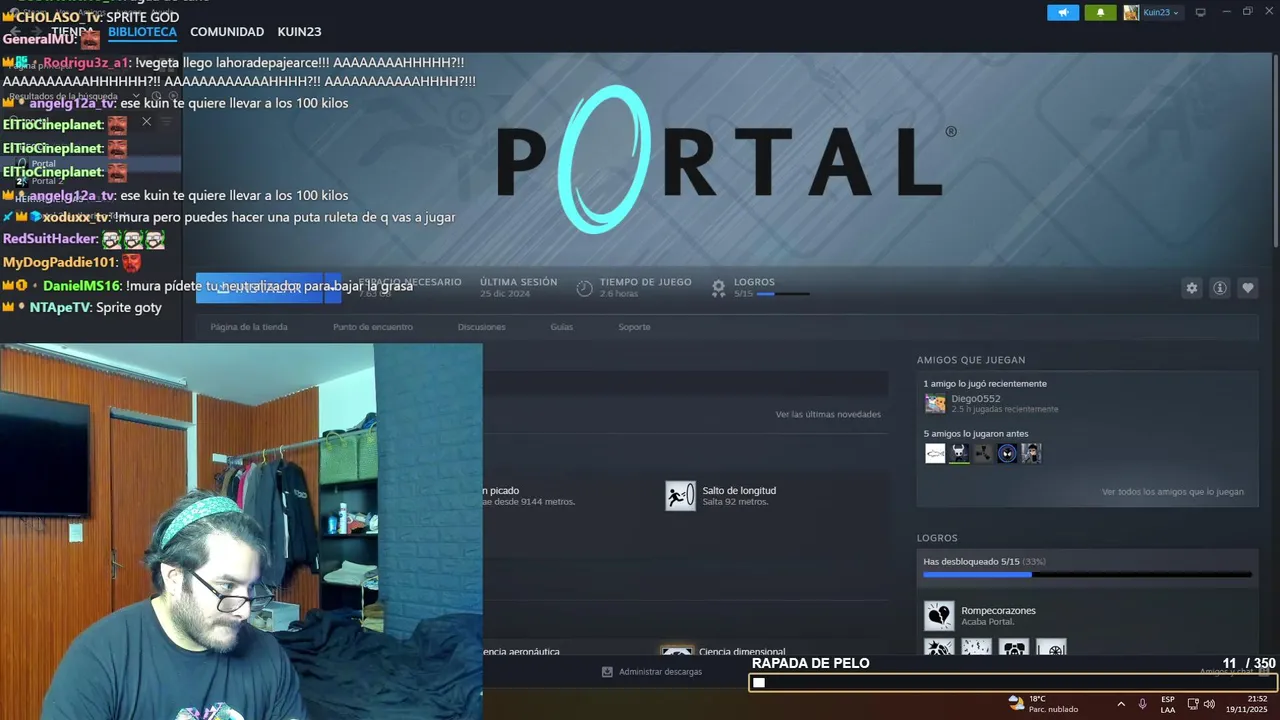Click the Salto de longitud achievement icon
The width and height of the screenshot is (1280, 720).
(680, 496)
